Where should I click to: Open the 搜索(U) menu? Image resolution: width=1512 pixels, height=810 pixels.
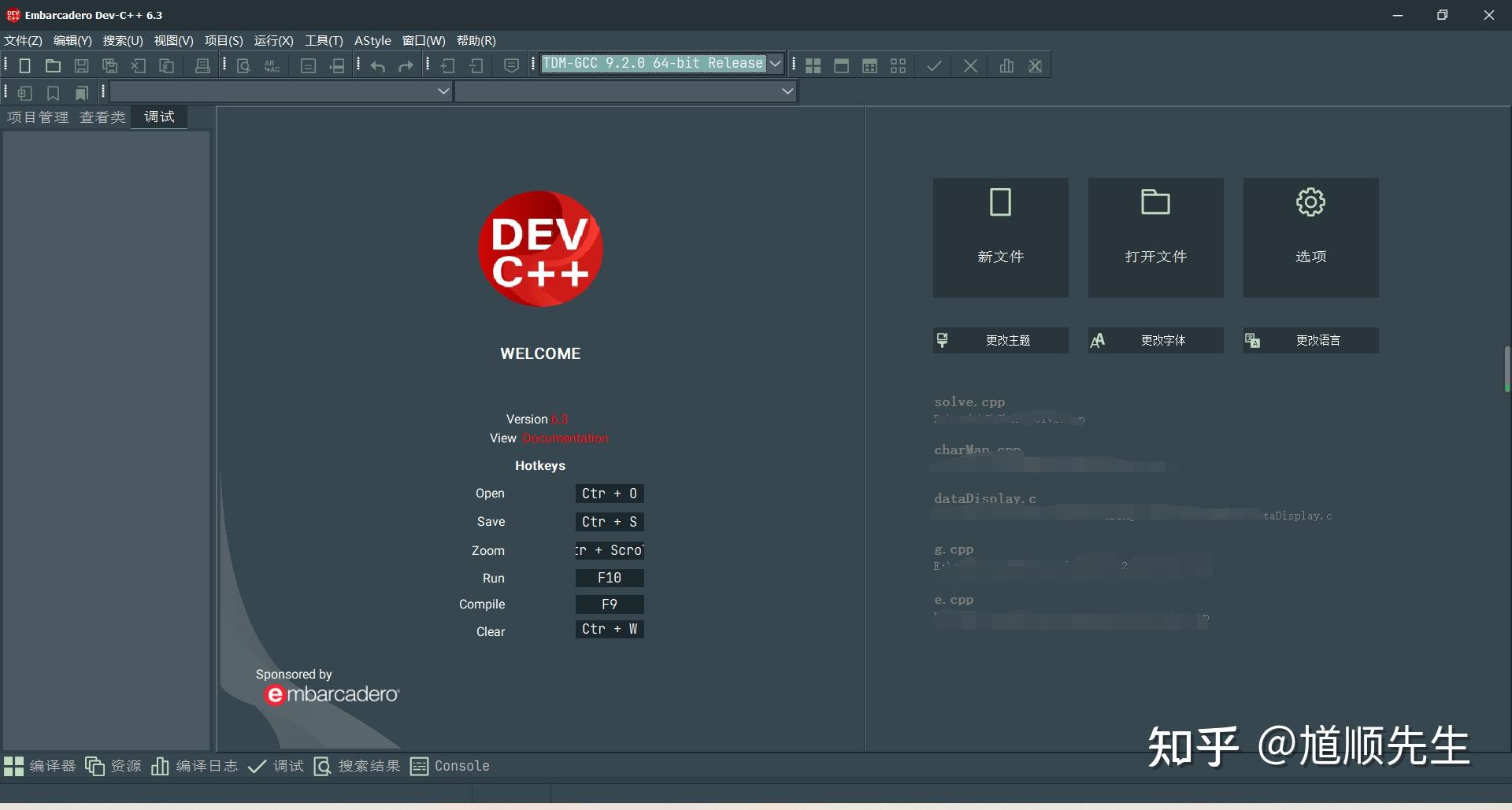(123, 41)
